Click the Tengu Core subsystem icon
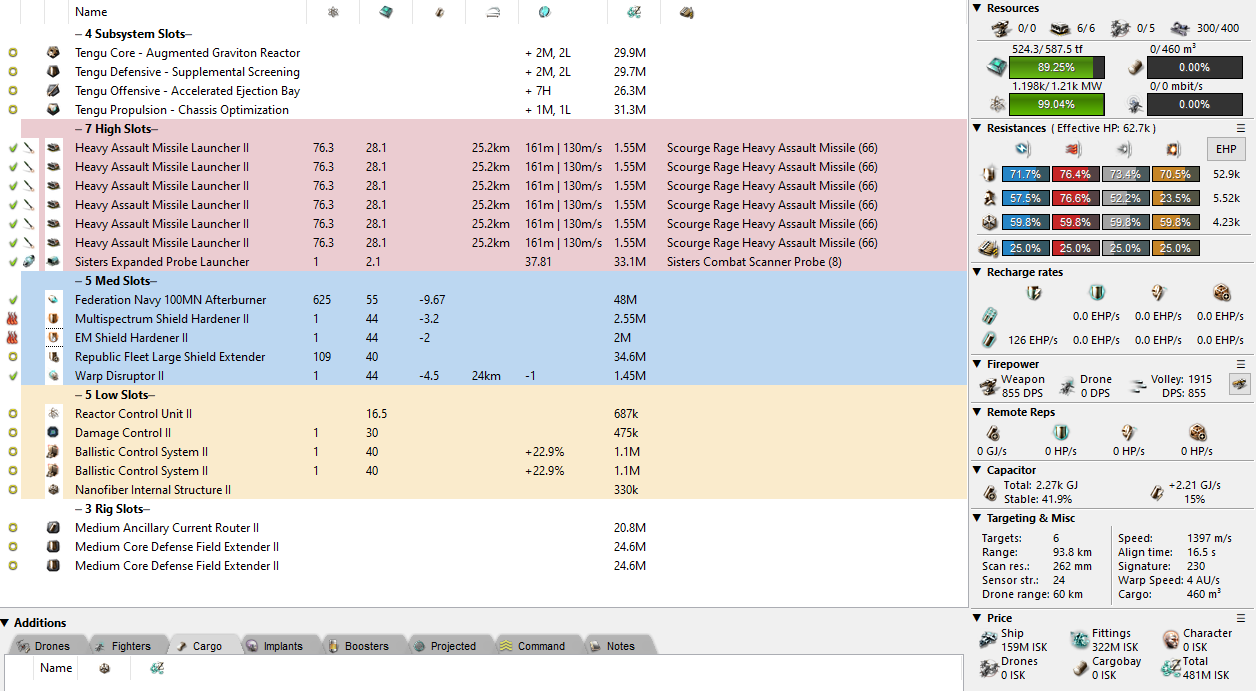1256x691 pixels. coord(53,53)
